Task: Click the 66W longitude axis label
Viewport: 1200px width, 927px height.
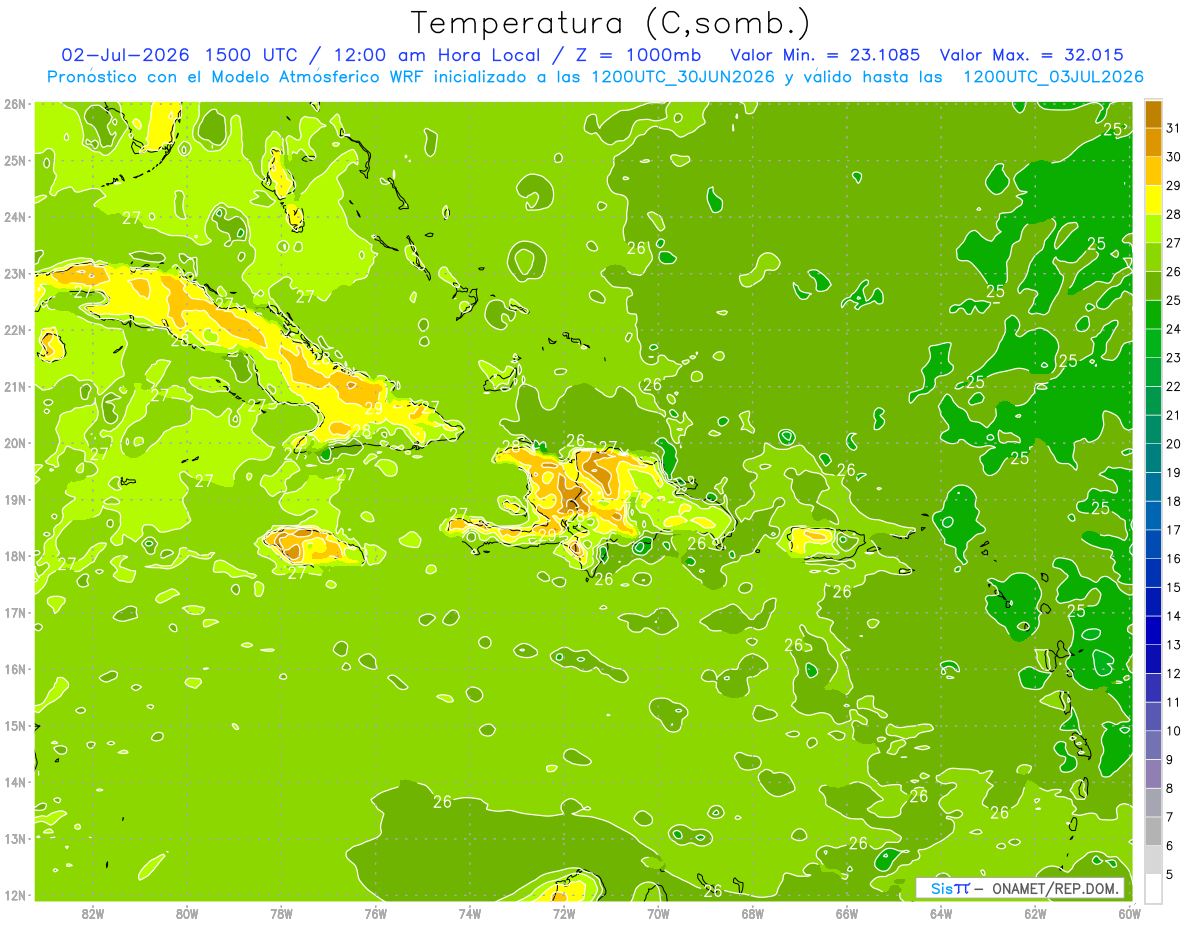Action: (847, 913)
